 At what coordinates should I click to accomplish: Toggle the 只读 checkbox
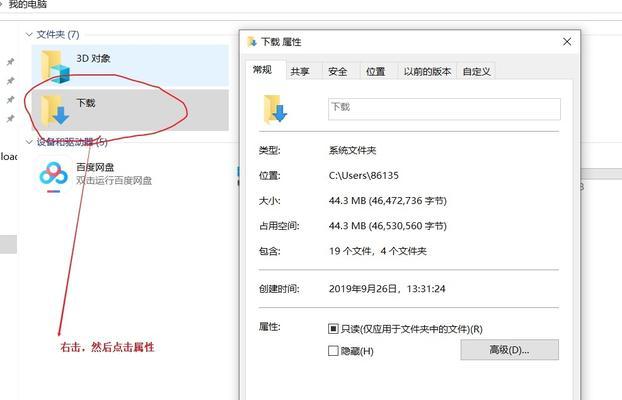click(333, 329)
